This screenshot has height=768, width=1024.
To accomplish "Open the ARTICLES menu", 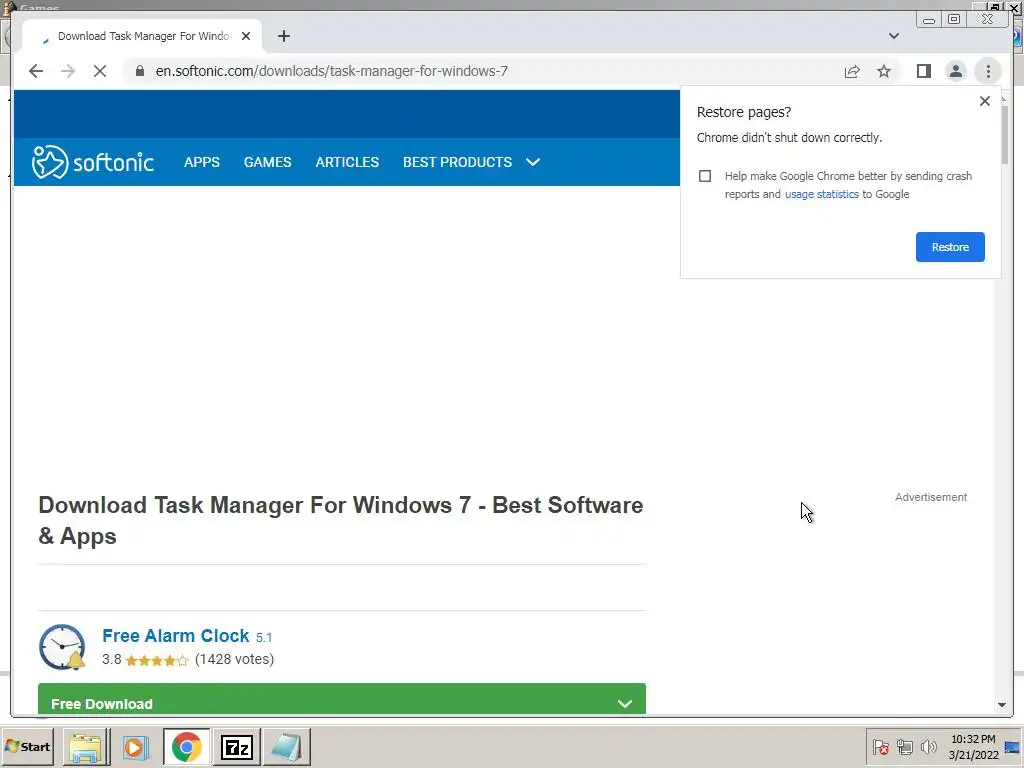I will (x=347, y=162).
